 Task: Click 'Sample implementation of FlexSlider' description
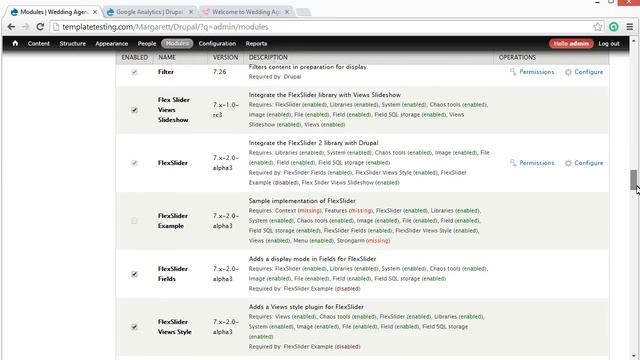pos(302,201)
